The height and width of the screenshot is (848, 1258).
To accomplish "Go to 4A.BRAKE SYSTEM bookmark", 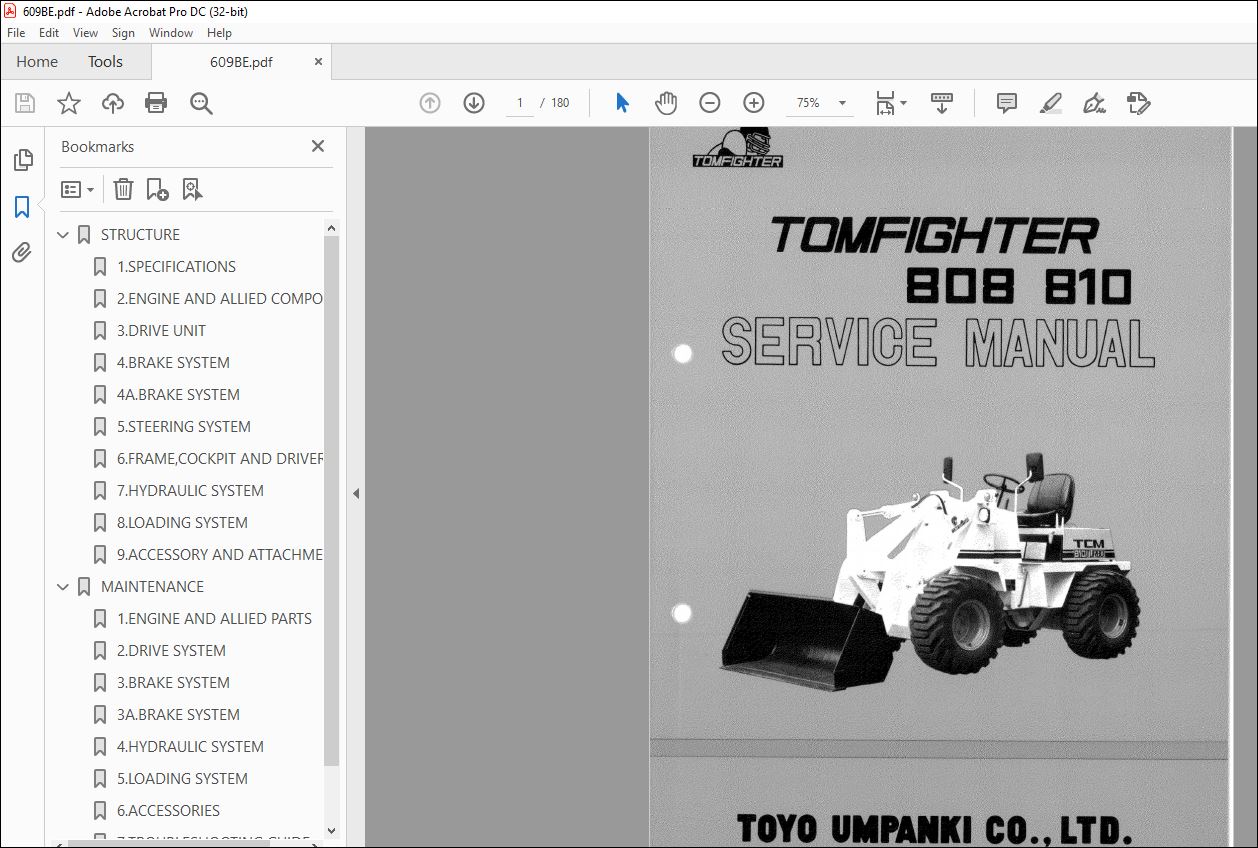I will pos(178,395).
